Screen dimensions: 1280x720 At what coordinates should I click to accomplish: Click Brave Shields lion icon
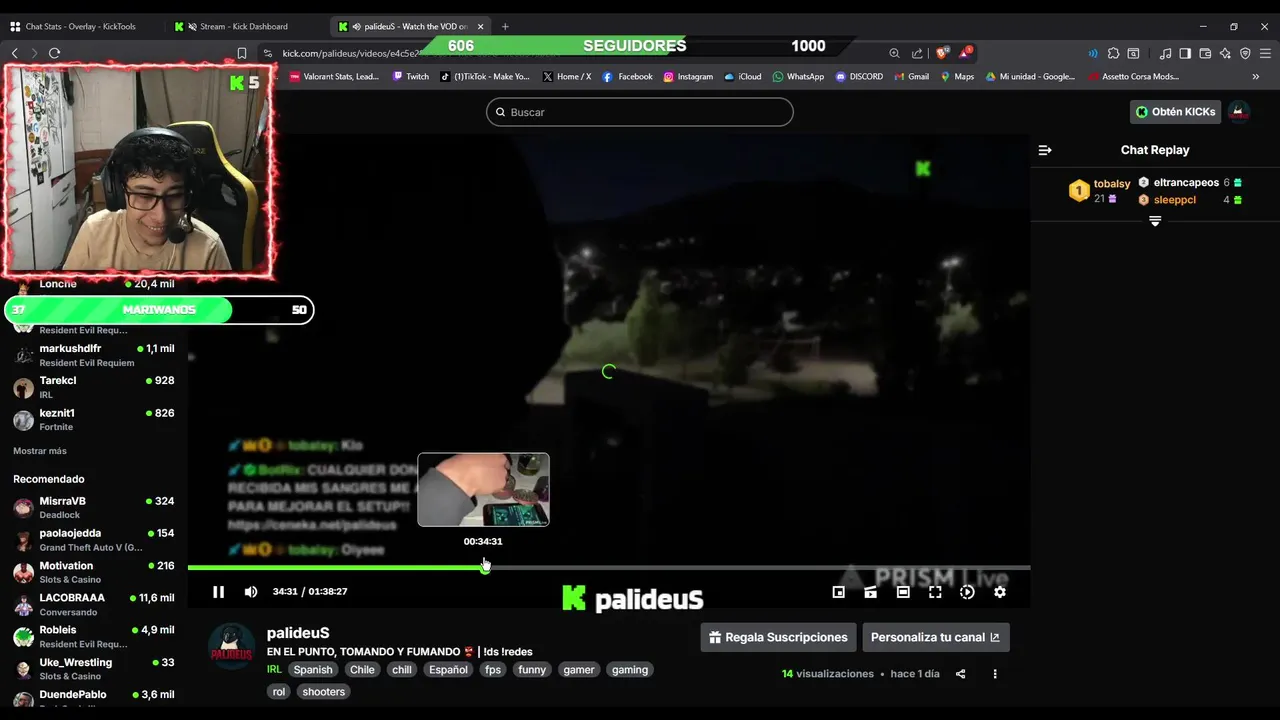[x=942, y=53]
